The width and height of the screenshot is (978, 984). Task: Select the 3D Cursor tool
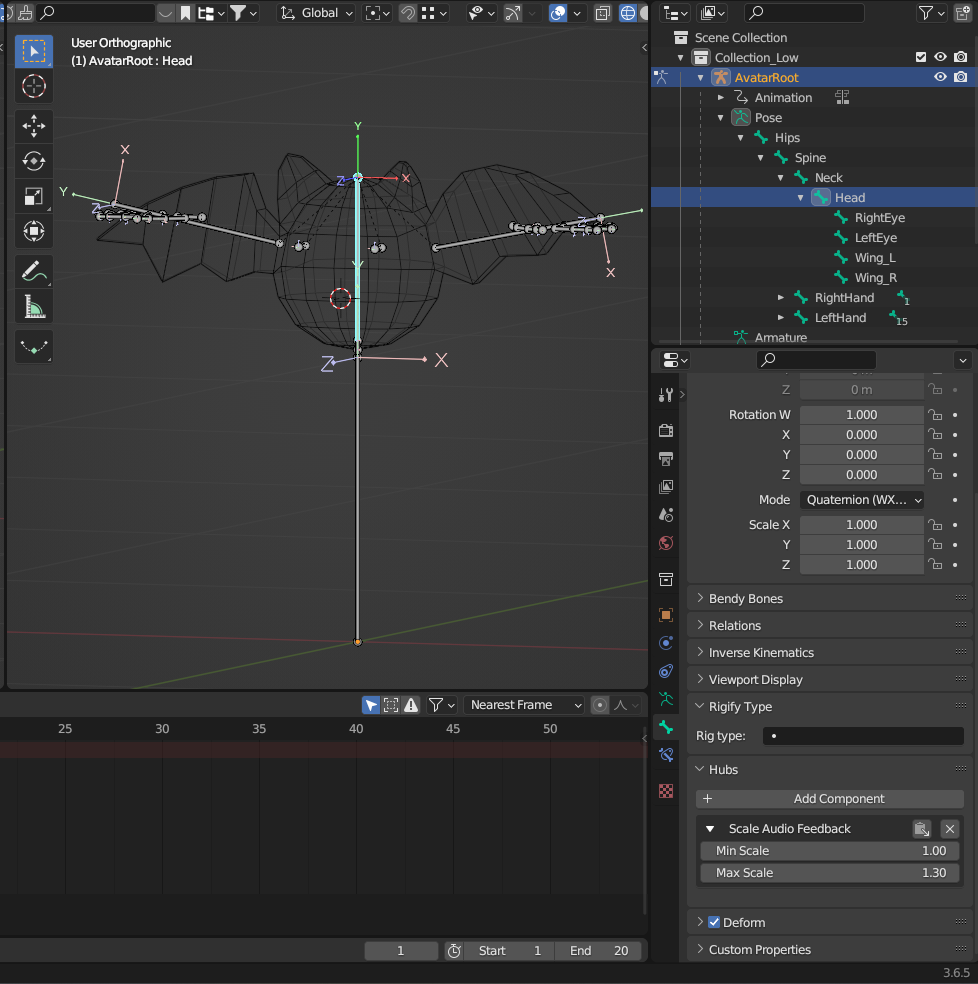[34, 87]
